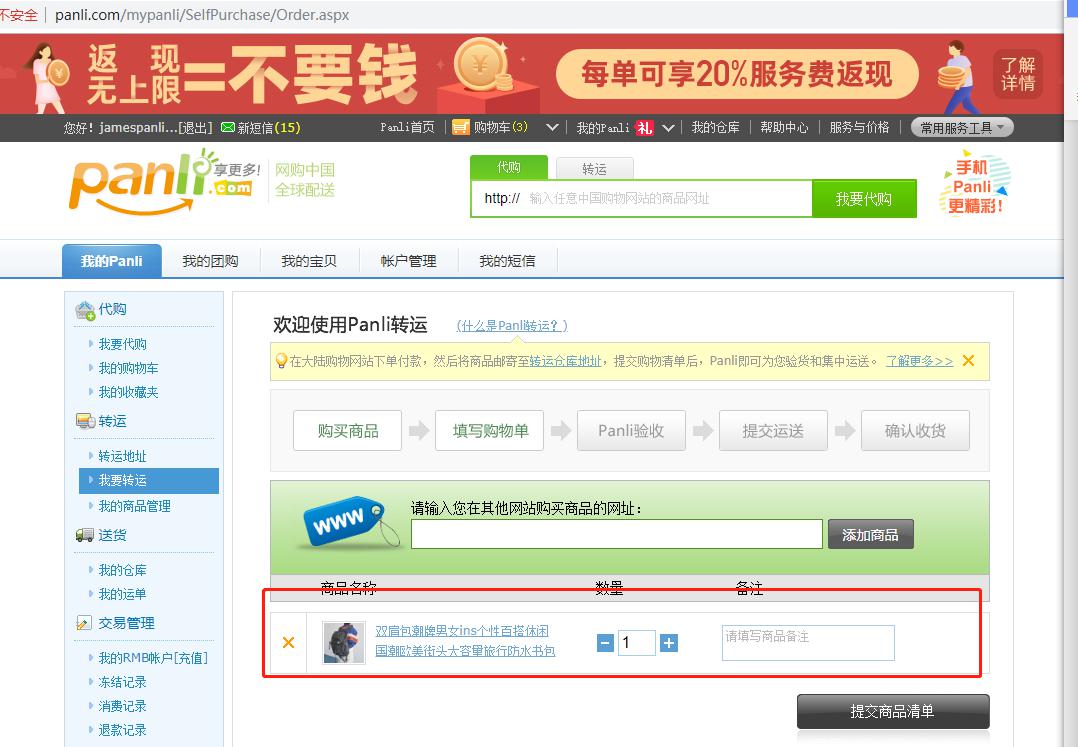The width and height of the screenshot is (1078, 747).
Task: Click the 提交商品清单 submit button
Action: point(893,711)
